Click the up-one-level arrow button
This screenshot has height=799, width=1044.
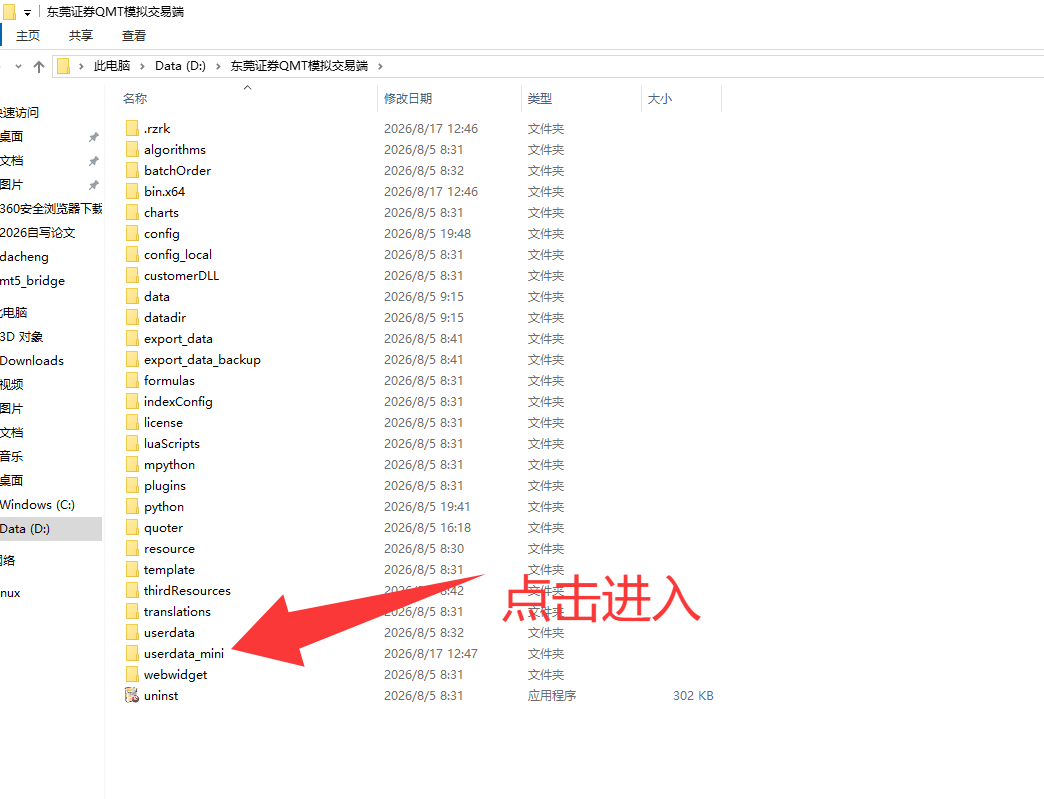point(39,67)
